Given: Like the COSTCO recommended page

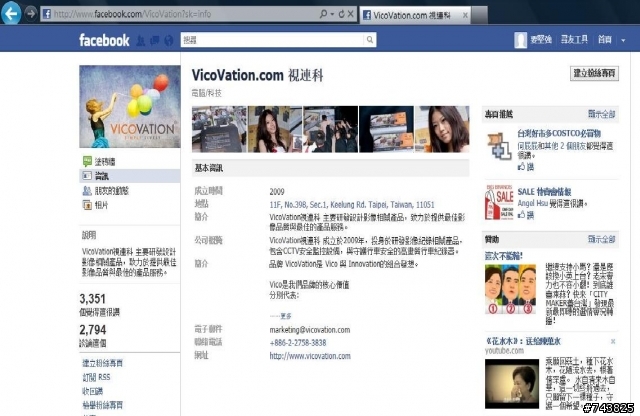Looking at the screenshot, I should [526, 167].
